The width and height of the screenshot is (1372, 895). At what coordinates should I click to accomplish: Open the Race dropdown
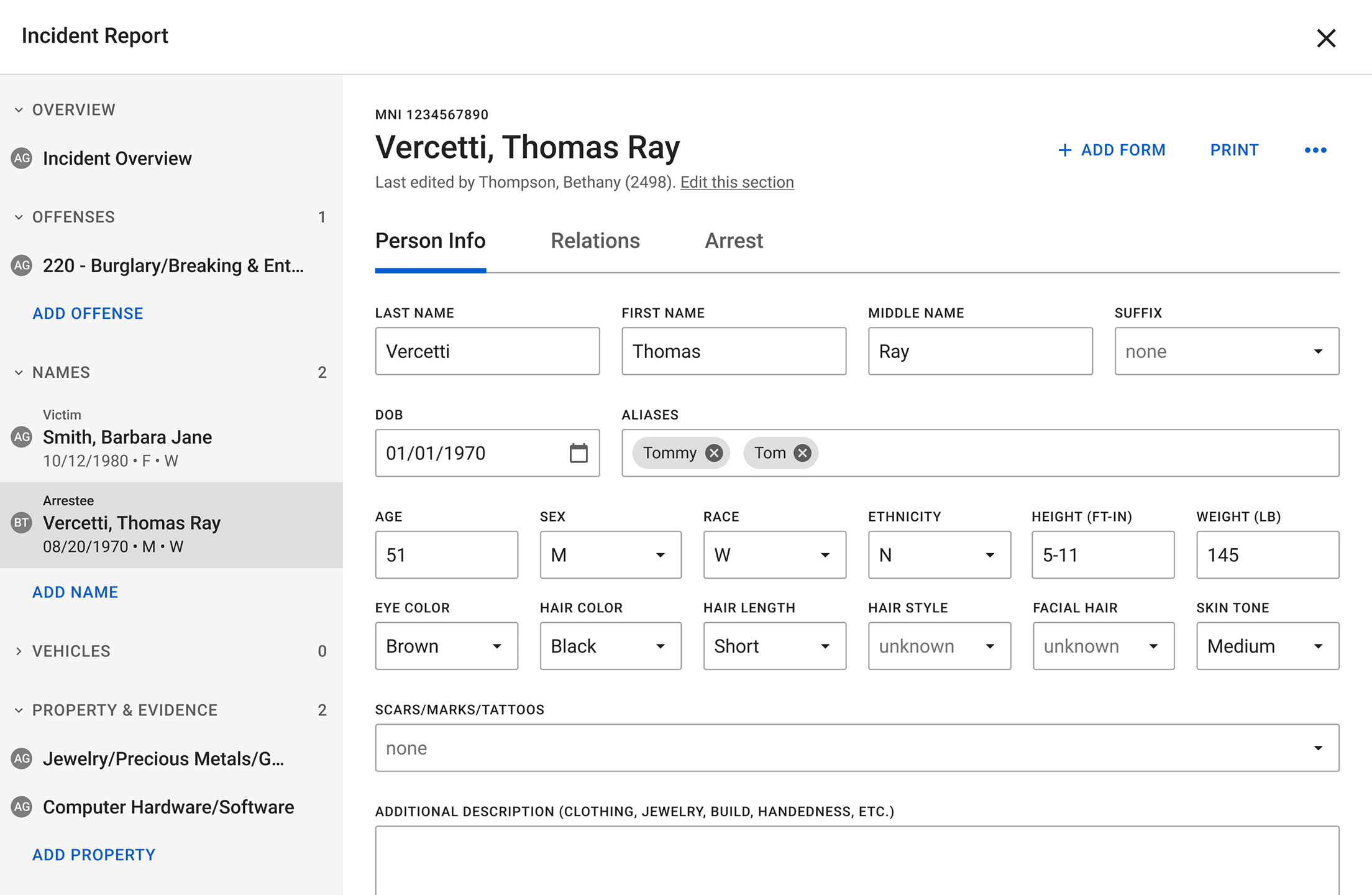(774, 554)
